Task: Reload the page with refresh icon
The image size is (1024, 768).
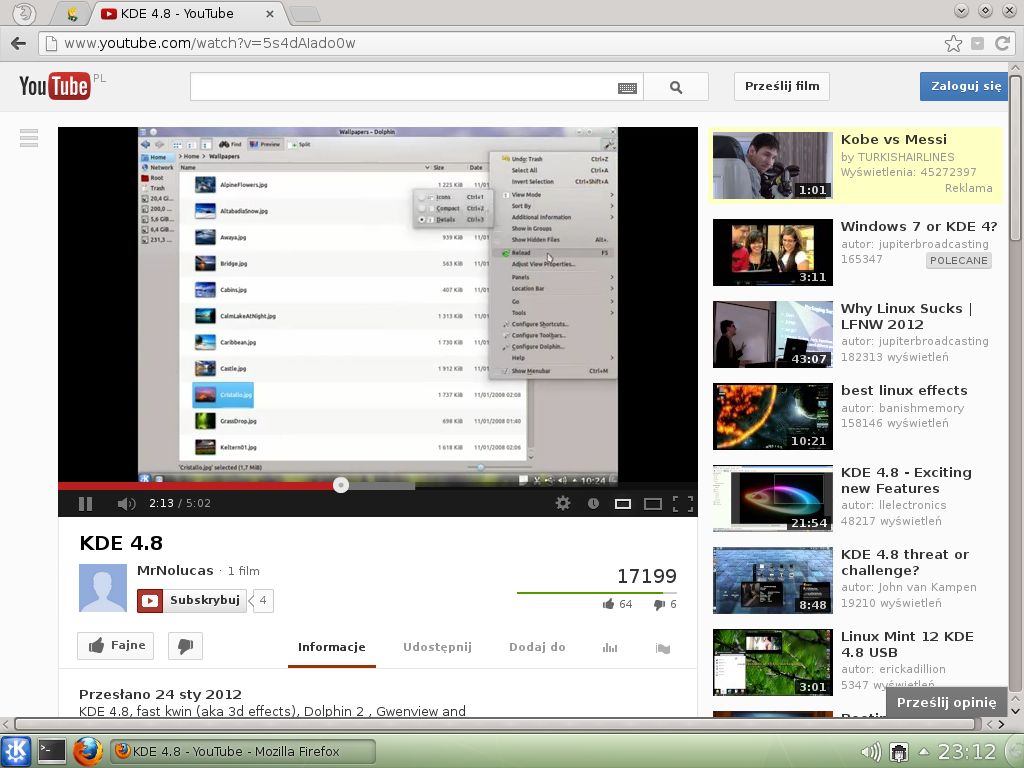Action: 1002,43
